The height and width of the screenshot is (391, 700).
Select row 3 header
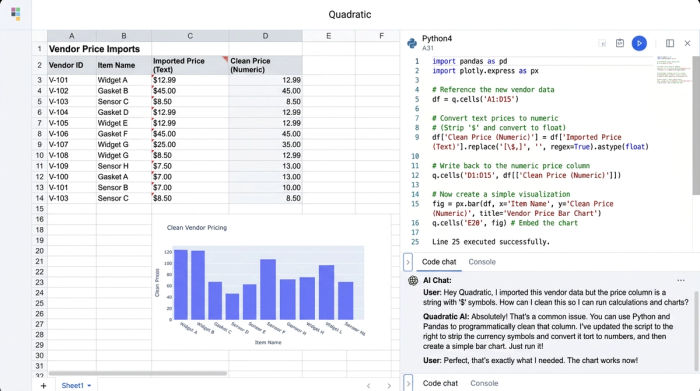coord(39,80)
